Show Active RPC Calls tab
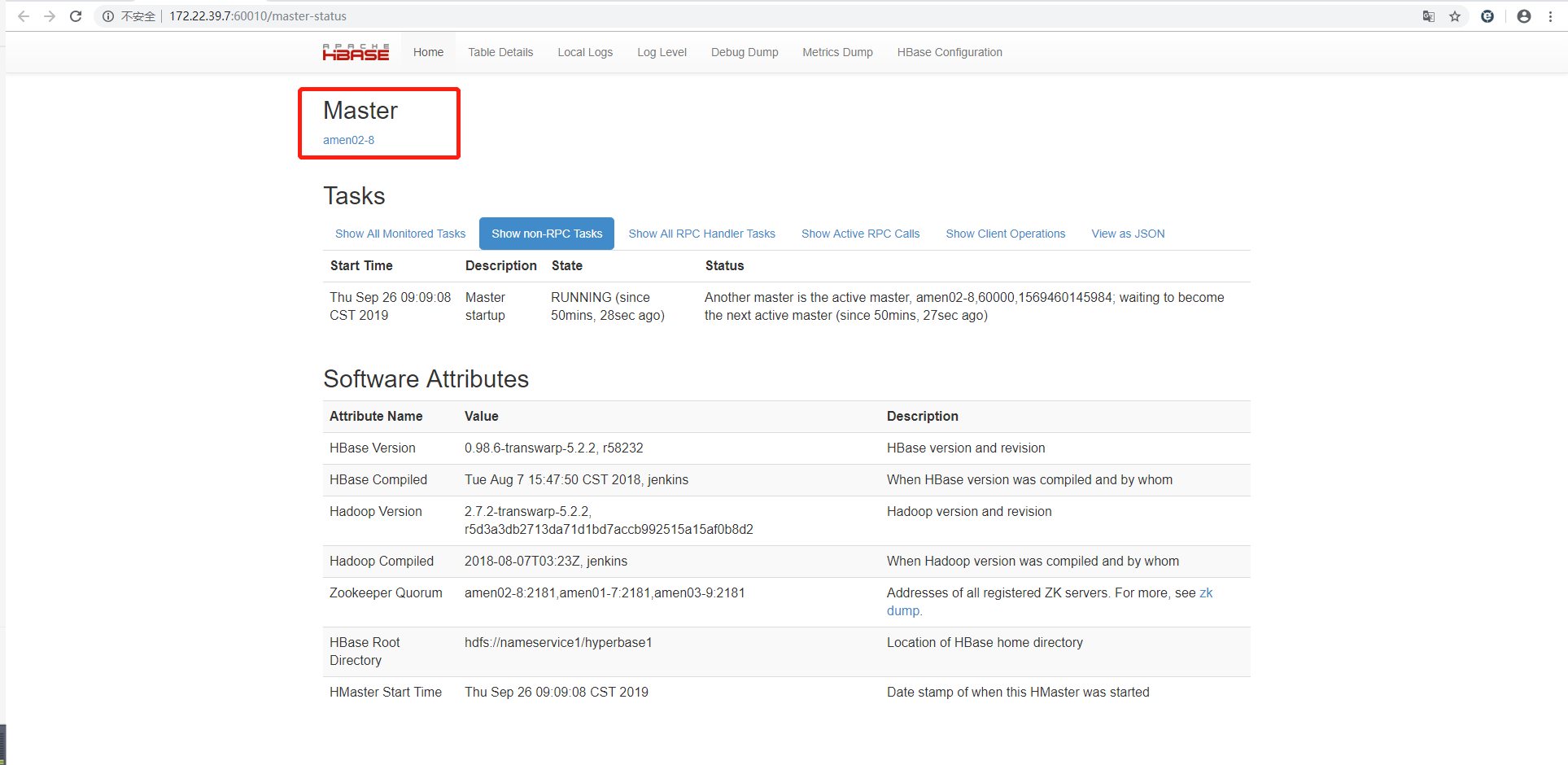 coord(860,234)
